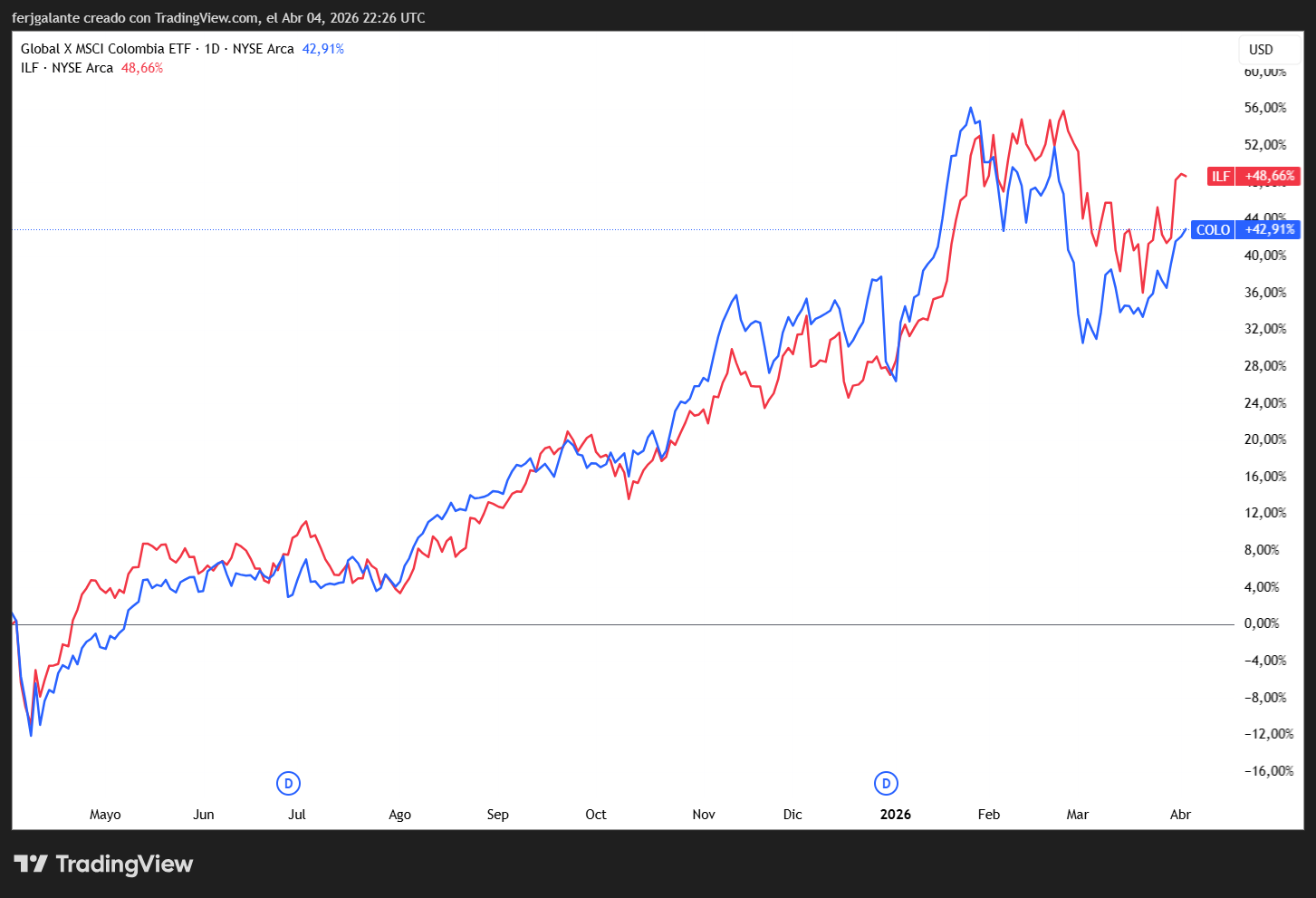
Task: Click the TradingView logo at bottom left
Action: [x=103, y=864]
